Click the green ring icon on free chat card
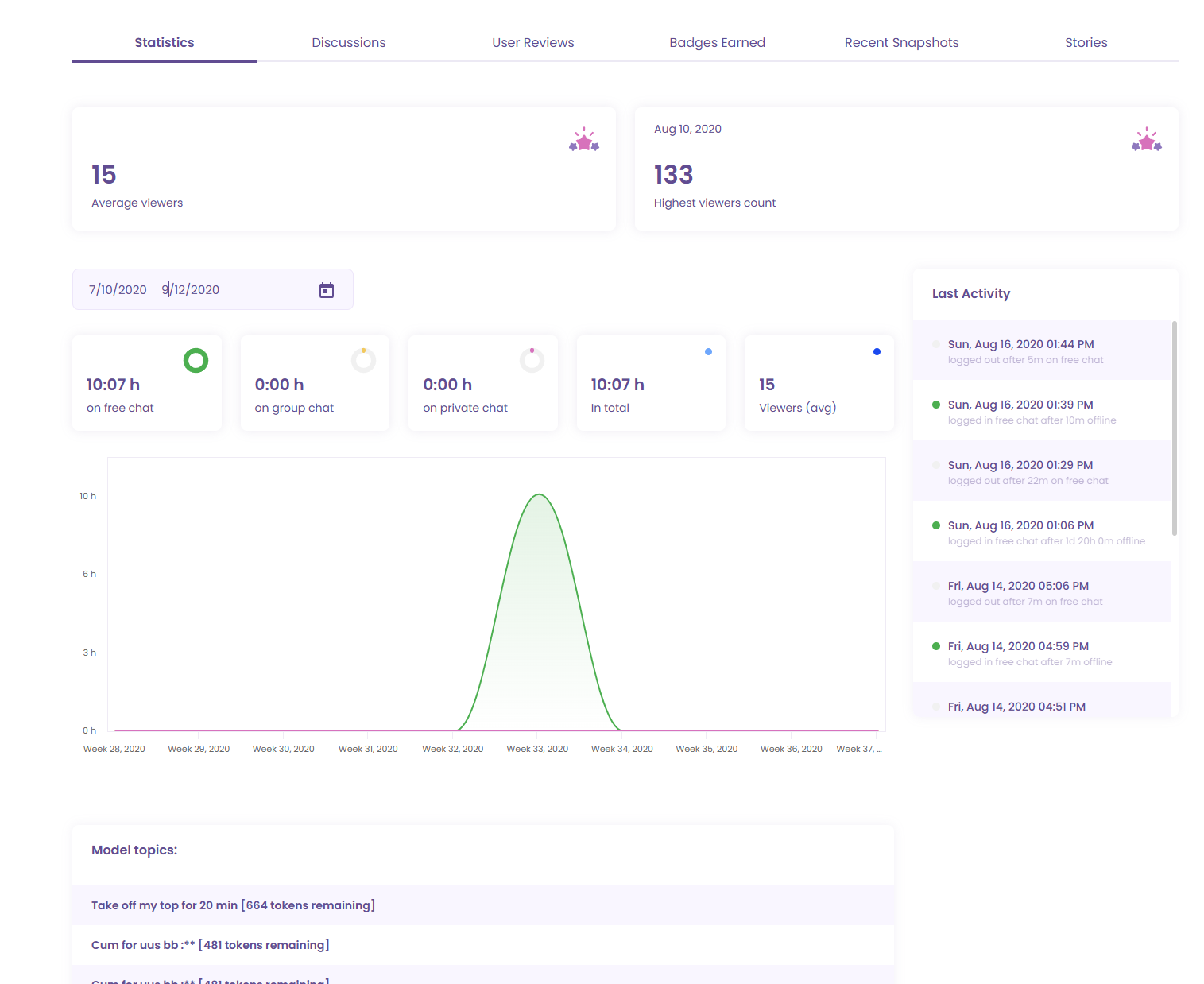The height and width of the screenshot is (984, 1204). [196, 361]
